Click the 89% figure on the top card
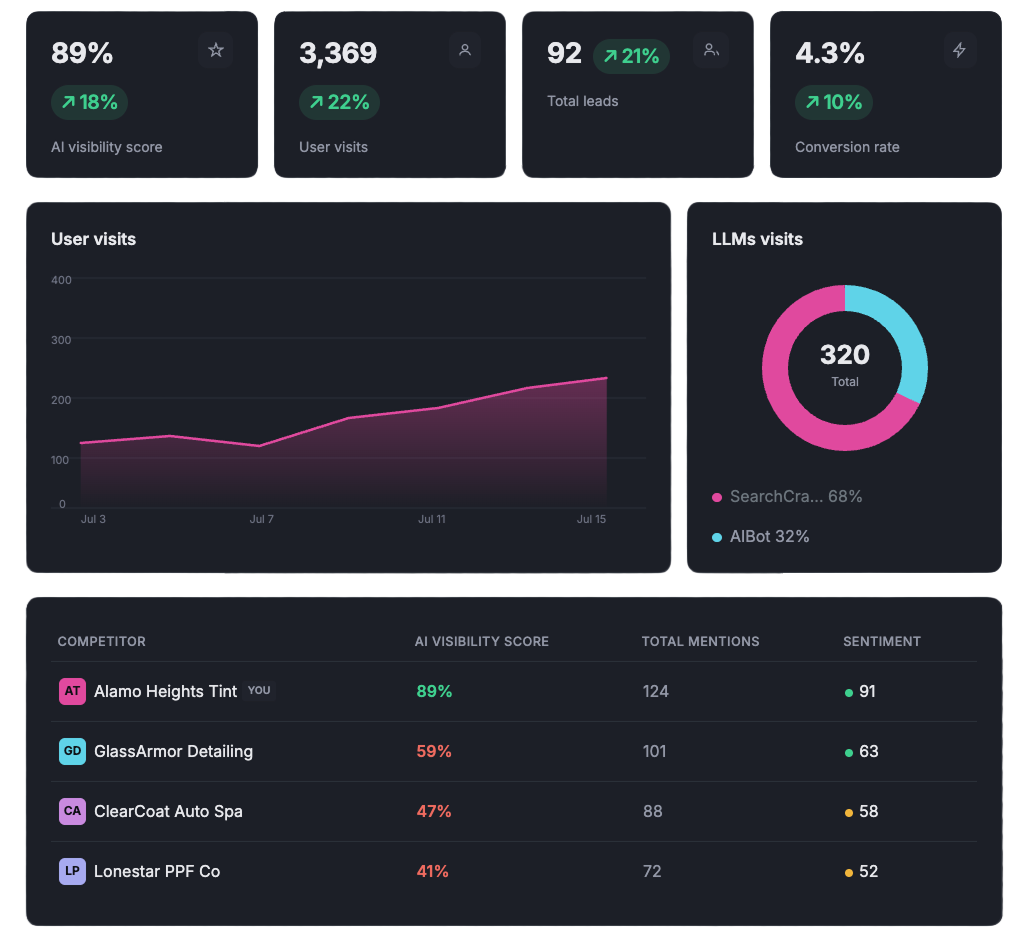The height and width of the screenshot is (942, 1021). click(x=82, y=53)
